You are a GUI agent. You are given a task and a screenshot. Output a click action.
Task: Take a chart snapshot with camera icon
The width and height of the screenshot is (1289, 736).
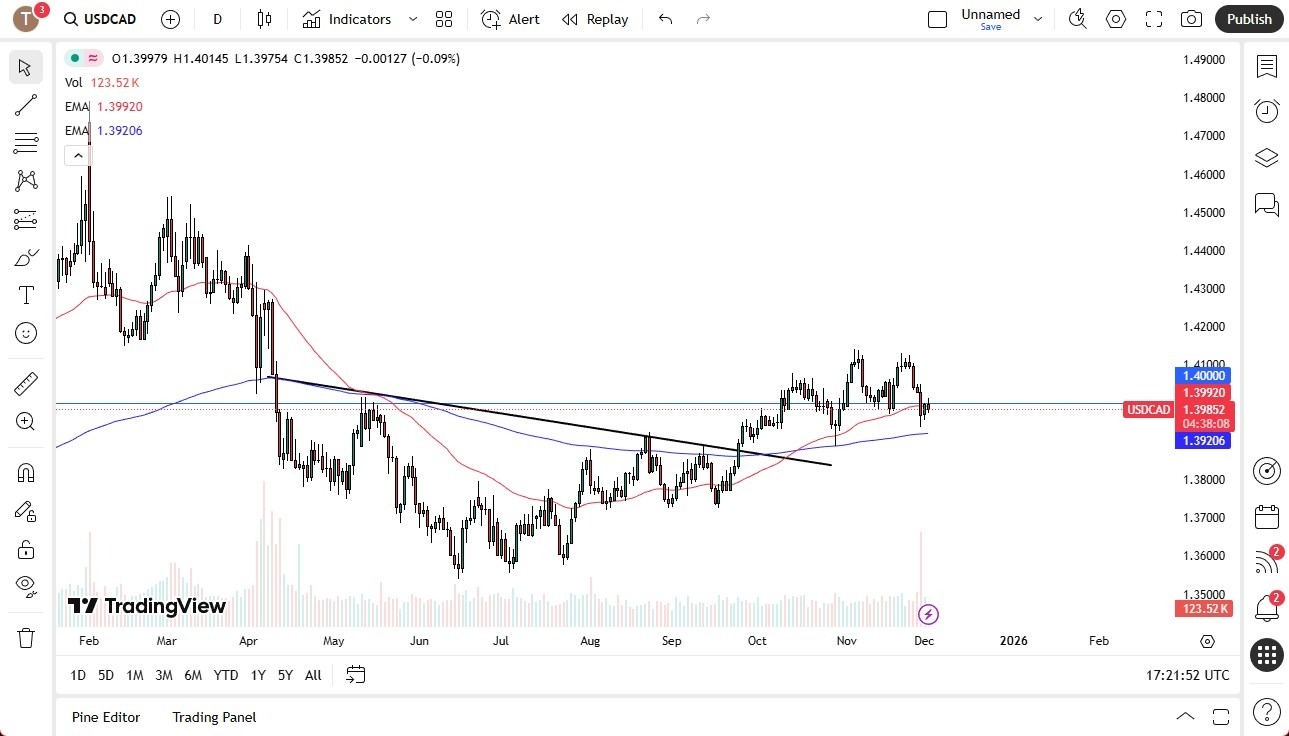tap(1191, 19)
